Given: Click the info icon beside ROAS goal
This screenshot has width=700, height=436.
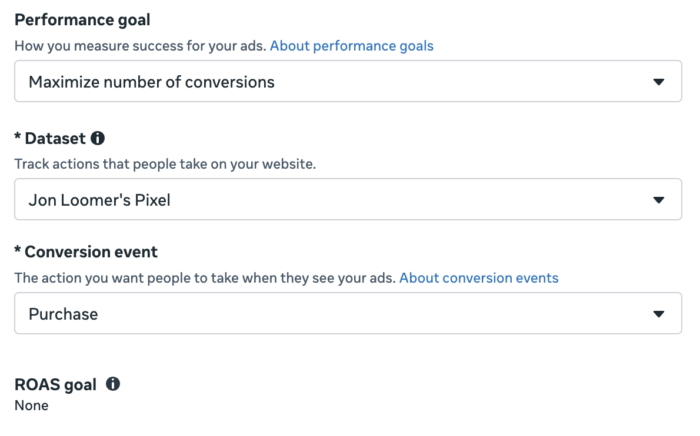Looking at the screenshot, I should 113,384.
